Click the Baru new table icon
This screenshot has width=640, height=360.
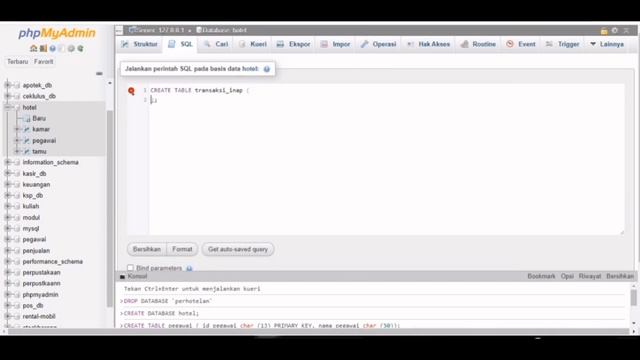27,118
